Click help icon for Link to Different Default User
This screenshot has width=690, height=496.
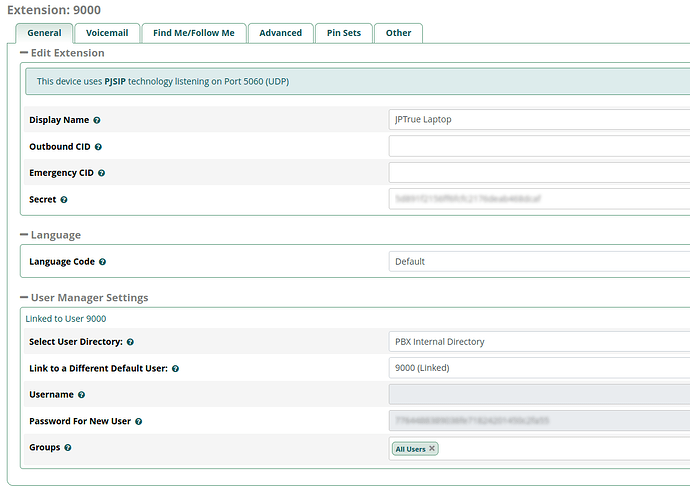point(176,369)
